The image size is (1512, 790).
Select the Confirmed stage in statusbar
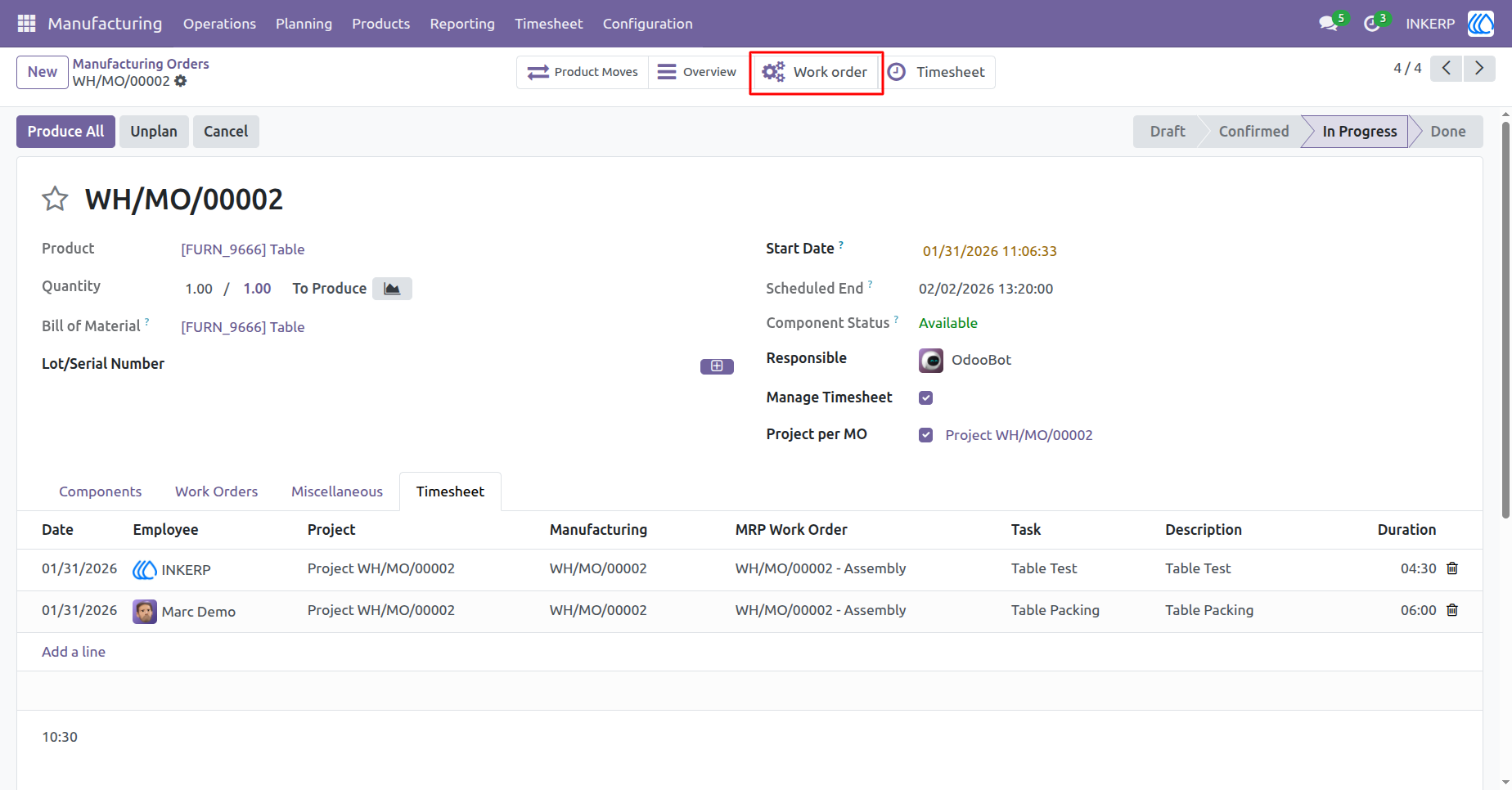1253,132
